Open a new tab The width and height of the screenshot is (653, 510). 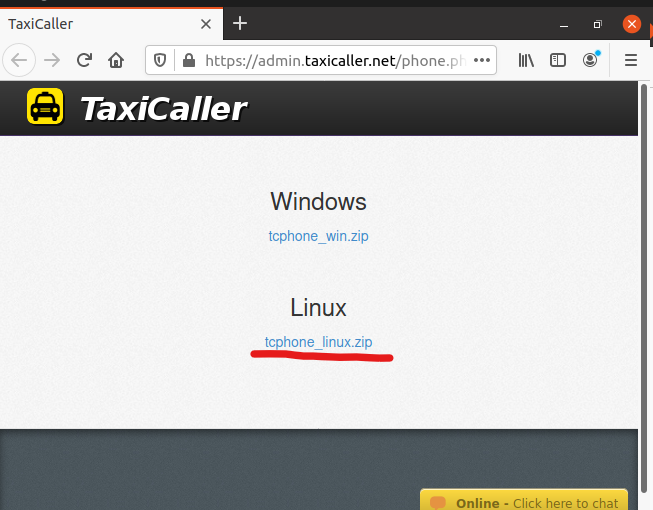(240, 23)
